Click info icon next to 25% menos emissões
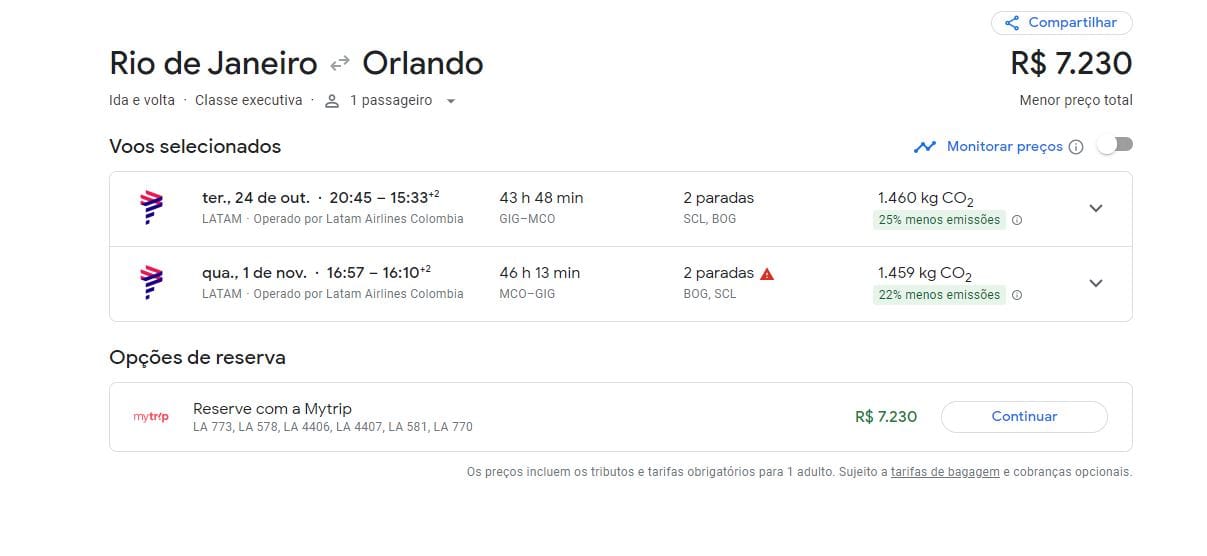The width and height of the screenshot is (1207, 556). [x=1017, y=220]
